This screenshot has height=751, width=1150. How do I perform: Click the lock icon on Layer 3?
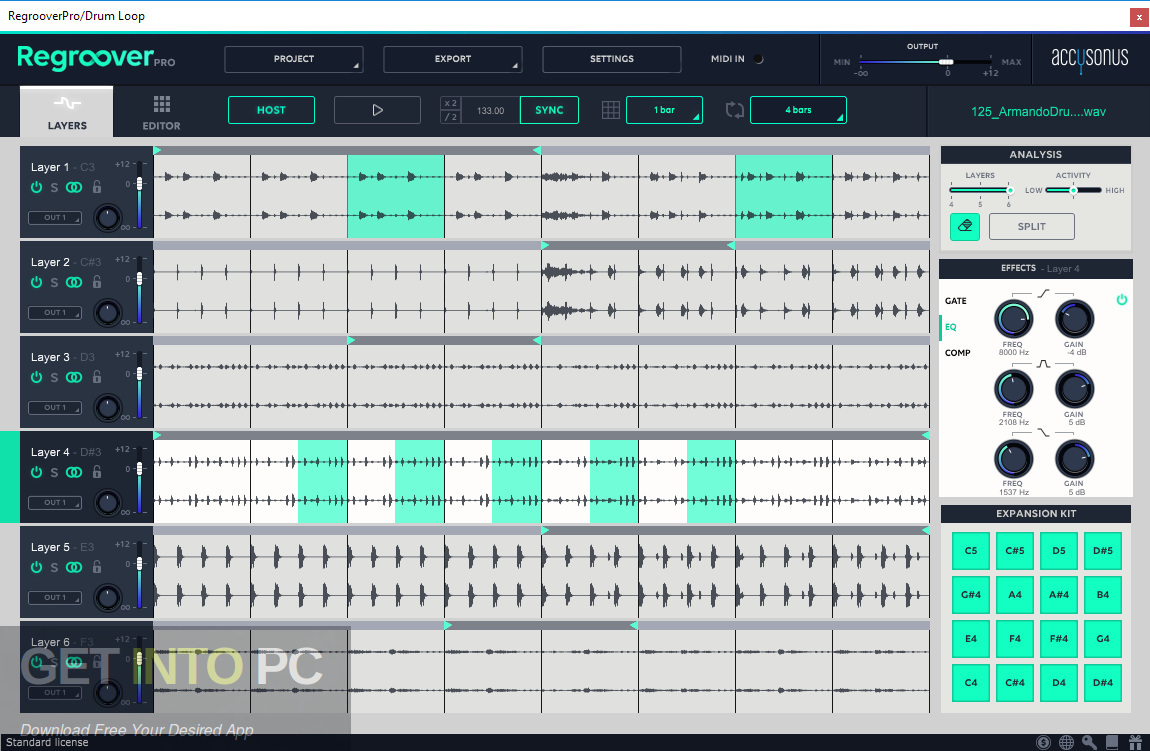click(97, 377)
